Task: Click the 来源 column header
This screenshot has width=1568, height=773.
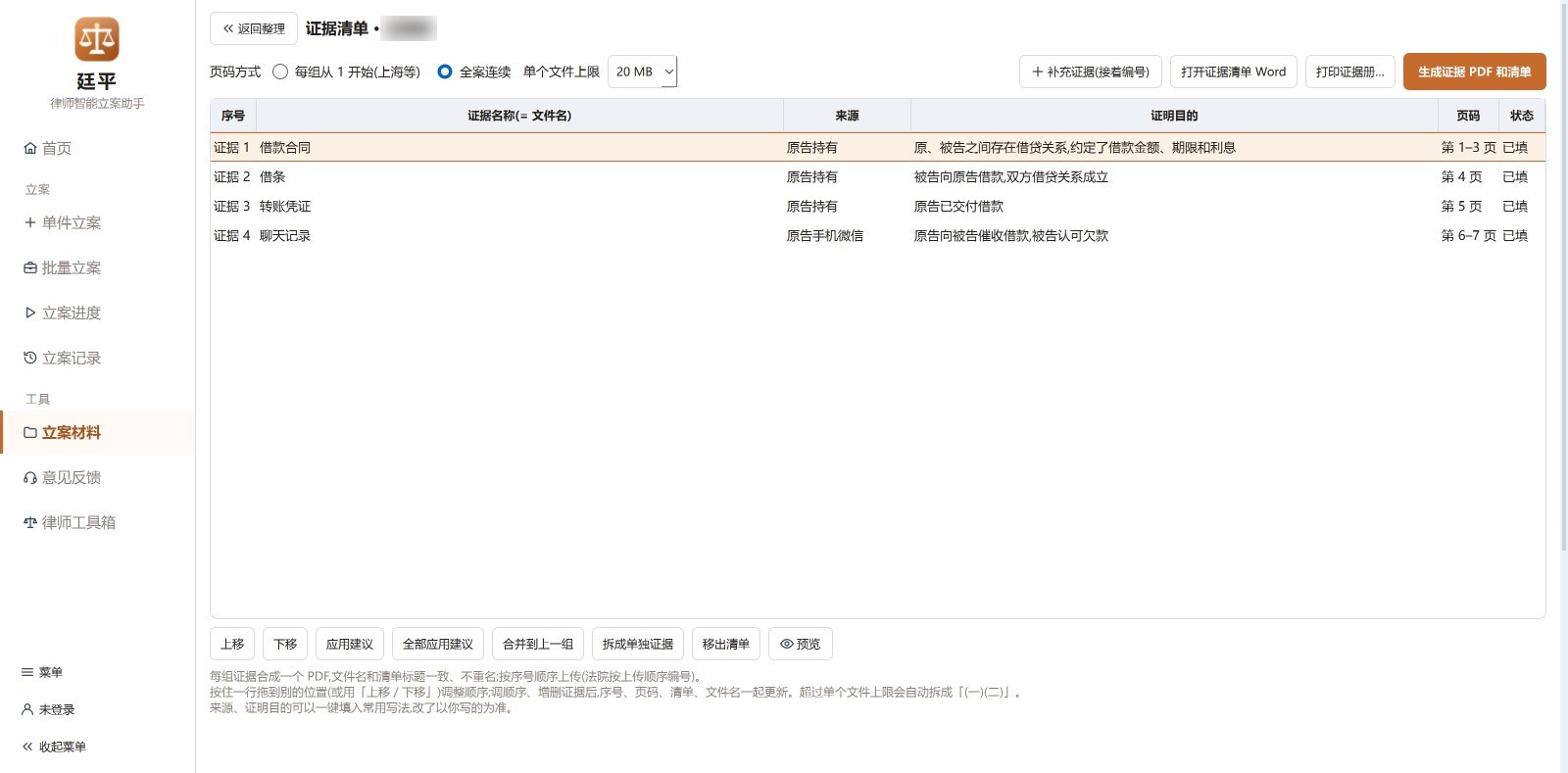Action: coord(847,116)
